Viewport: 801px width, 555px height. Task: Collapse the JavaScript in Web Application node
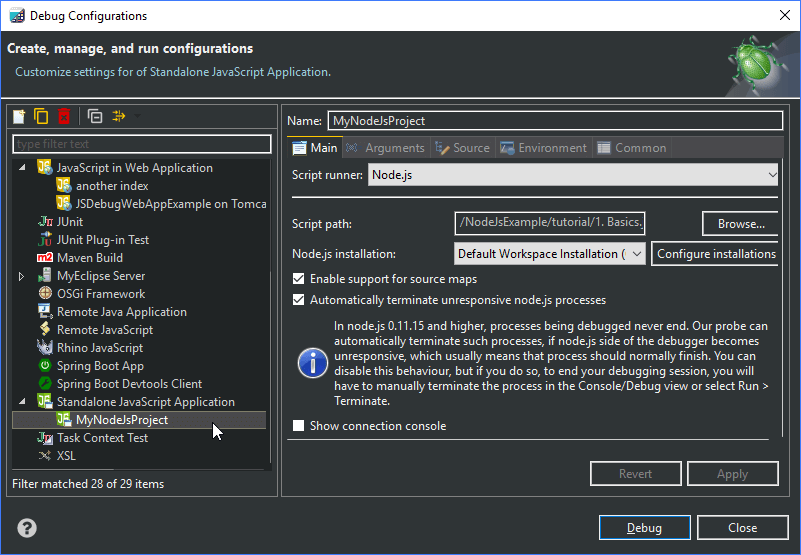tap(22, 167)
